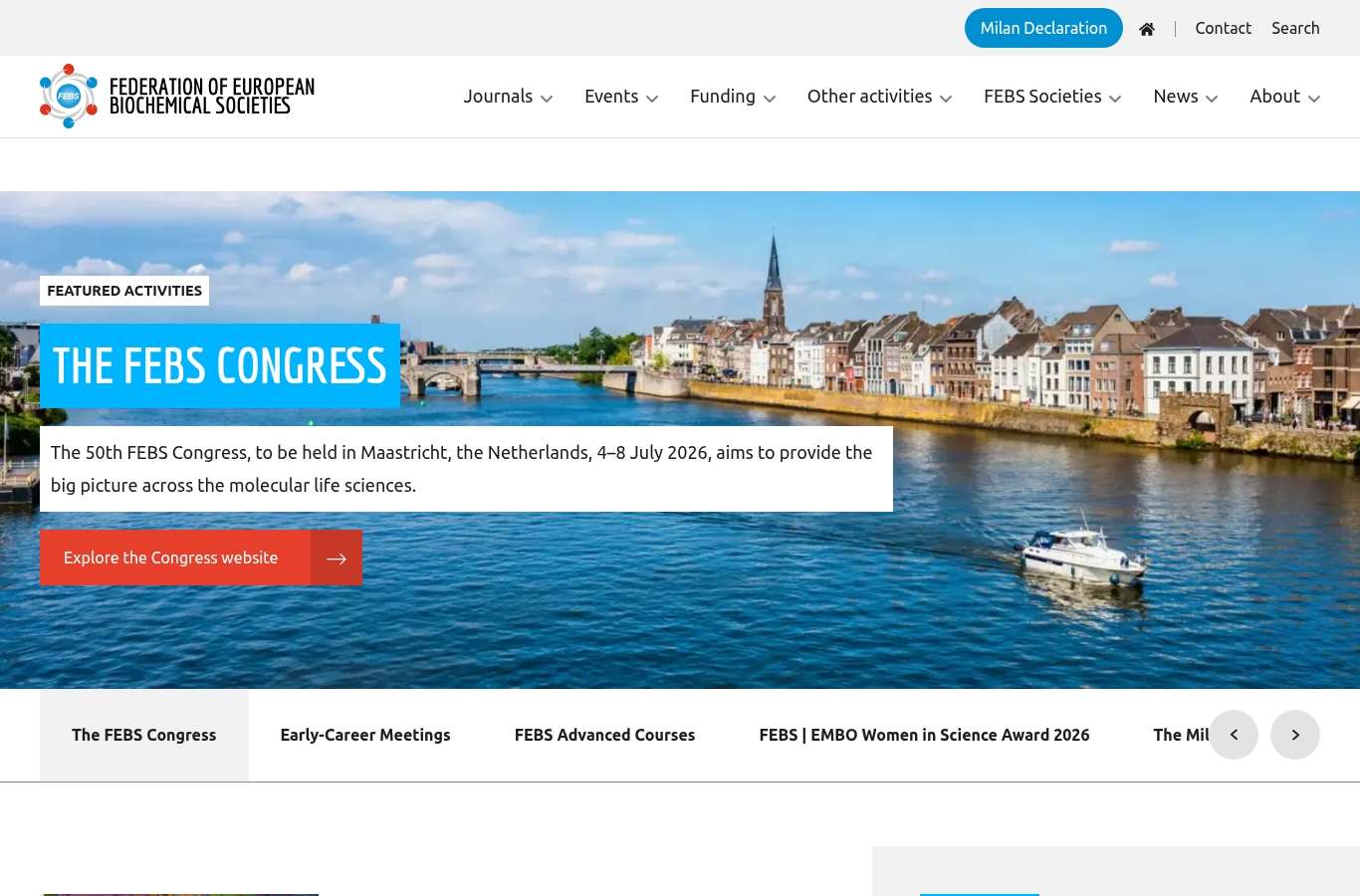Viewport: 1360px width, 896px height.
Task: Advance carousel with the right arrow
Action: coord(1295,735)
